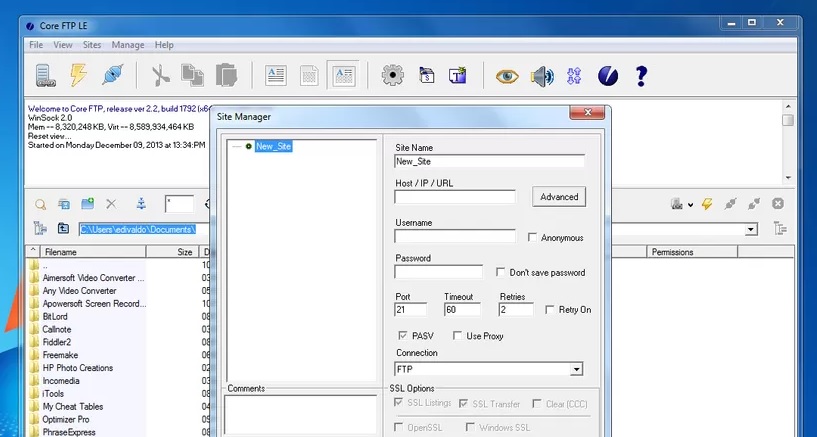Click the Advanced button
Image resolution: width=817 pixels, height=437 pixels.
pyautogui.click(x=559, y=197)
